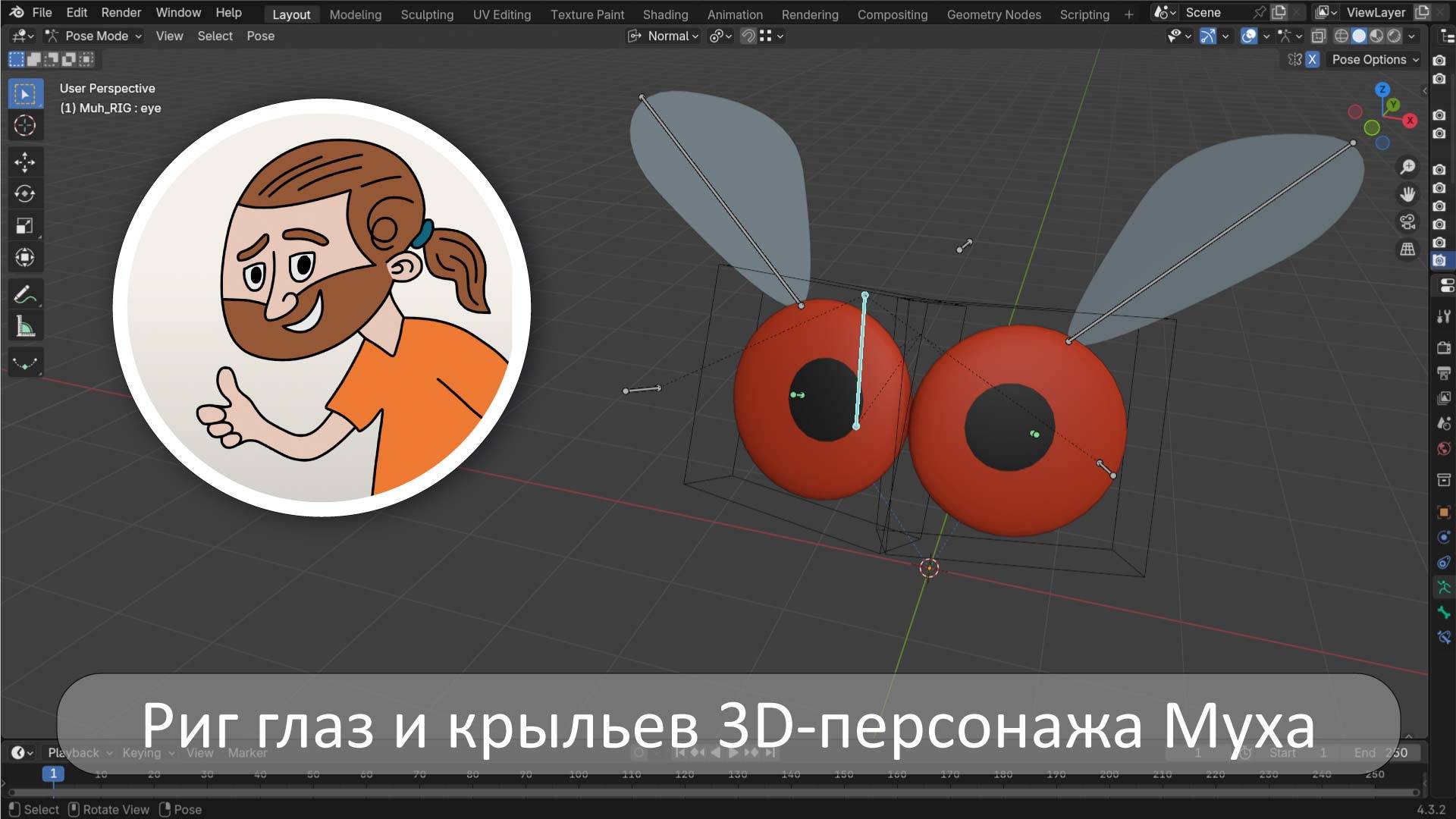This screenshot has width=1456, height=819.
Task: Select the Measure tool
Action: pyautogui.click(x=25, y=325)
